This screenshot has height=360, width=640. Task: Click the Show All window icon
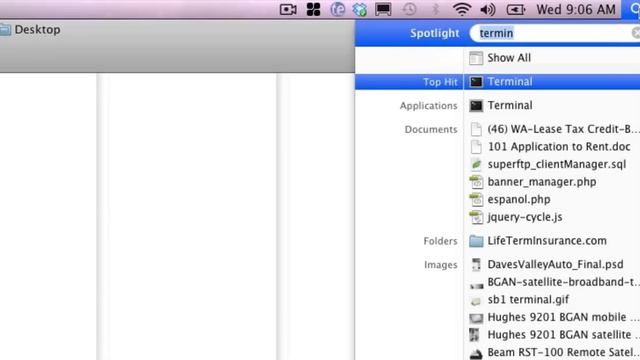click(x=476, y=58)
